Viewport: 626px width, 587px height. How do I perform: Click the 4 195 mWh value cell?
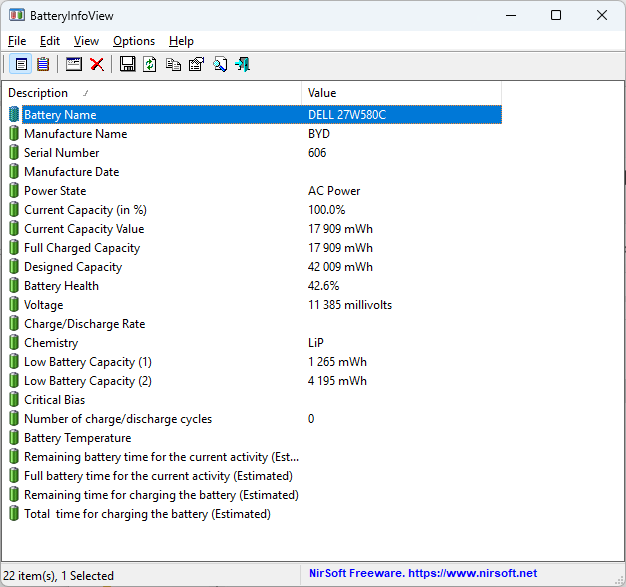(x=337, y=381)
